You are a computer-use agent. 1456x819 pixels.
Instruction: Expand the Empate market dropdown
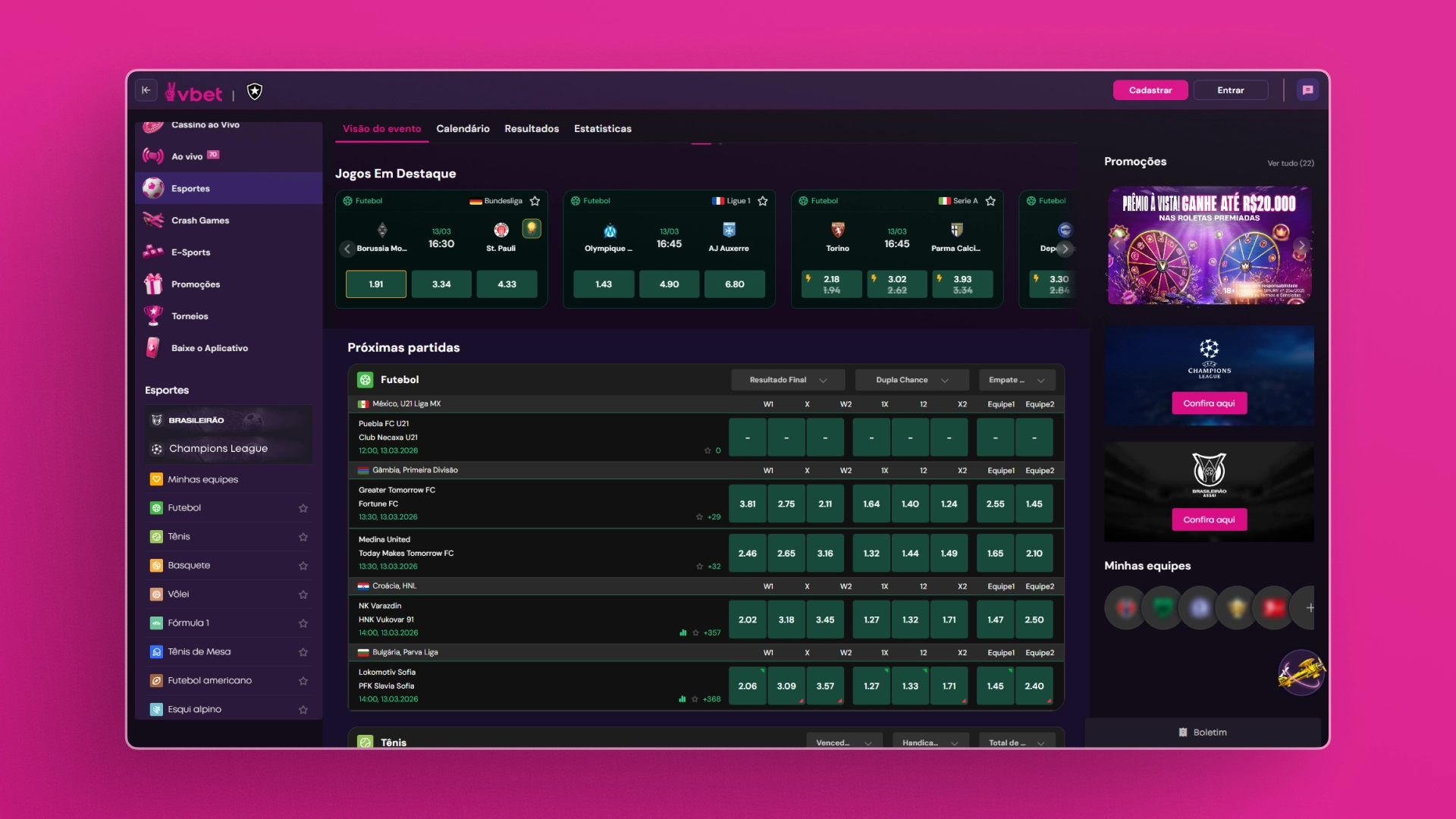pyautogui.click(x=1016, y=380)
